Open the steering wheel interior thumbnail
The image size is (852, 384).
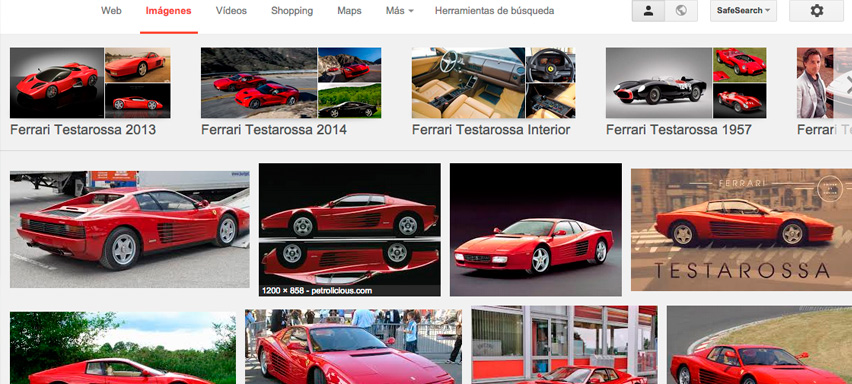pyautogui.click(x=550, y=65)
